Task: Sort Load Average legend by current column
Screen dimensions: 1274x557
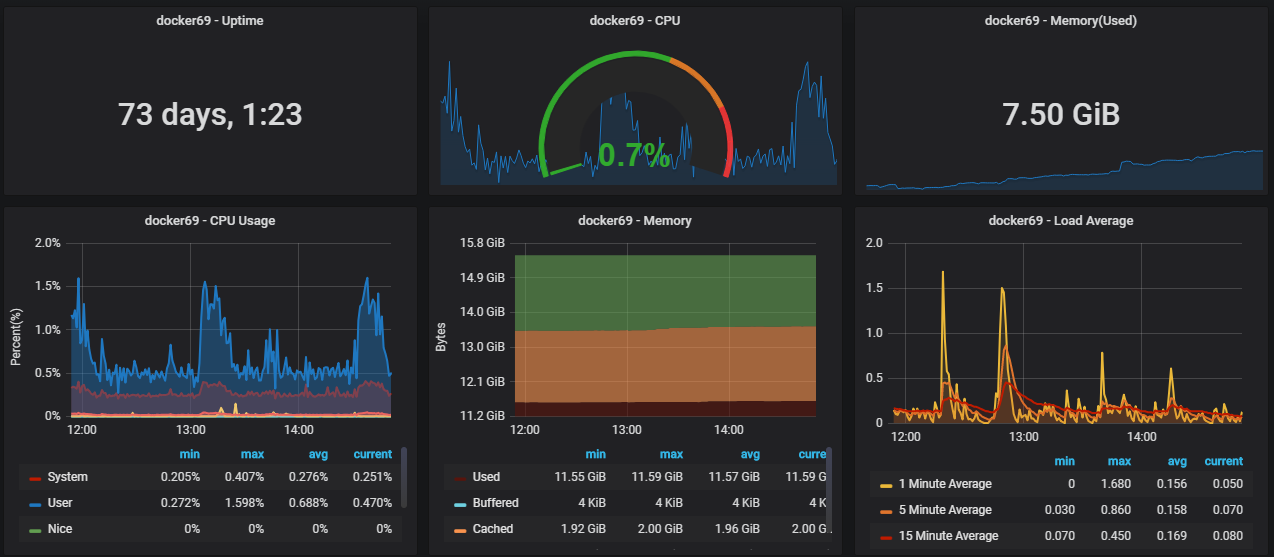Action: coord(1223,461)
